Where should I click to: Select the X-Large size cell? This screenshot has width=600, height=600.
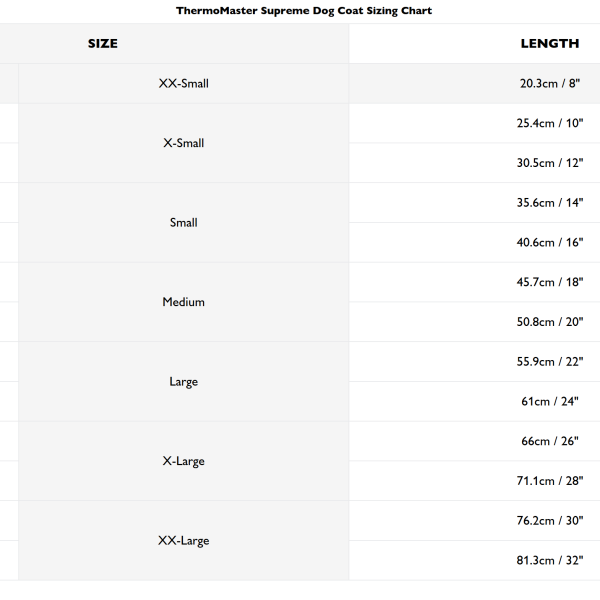point(184,461)
